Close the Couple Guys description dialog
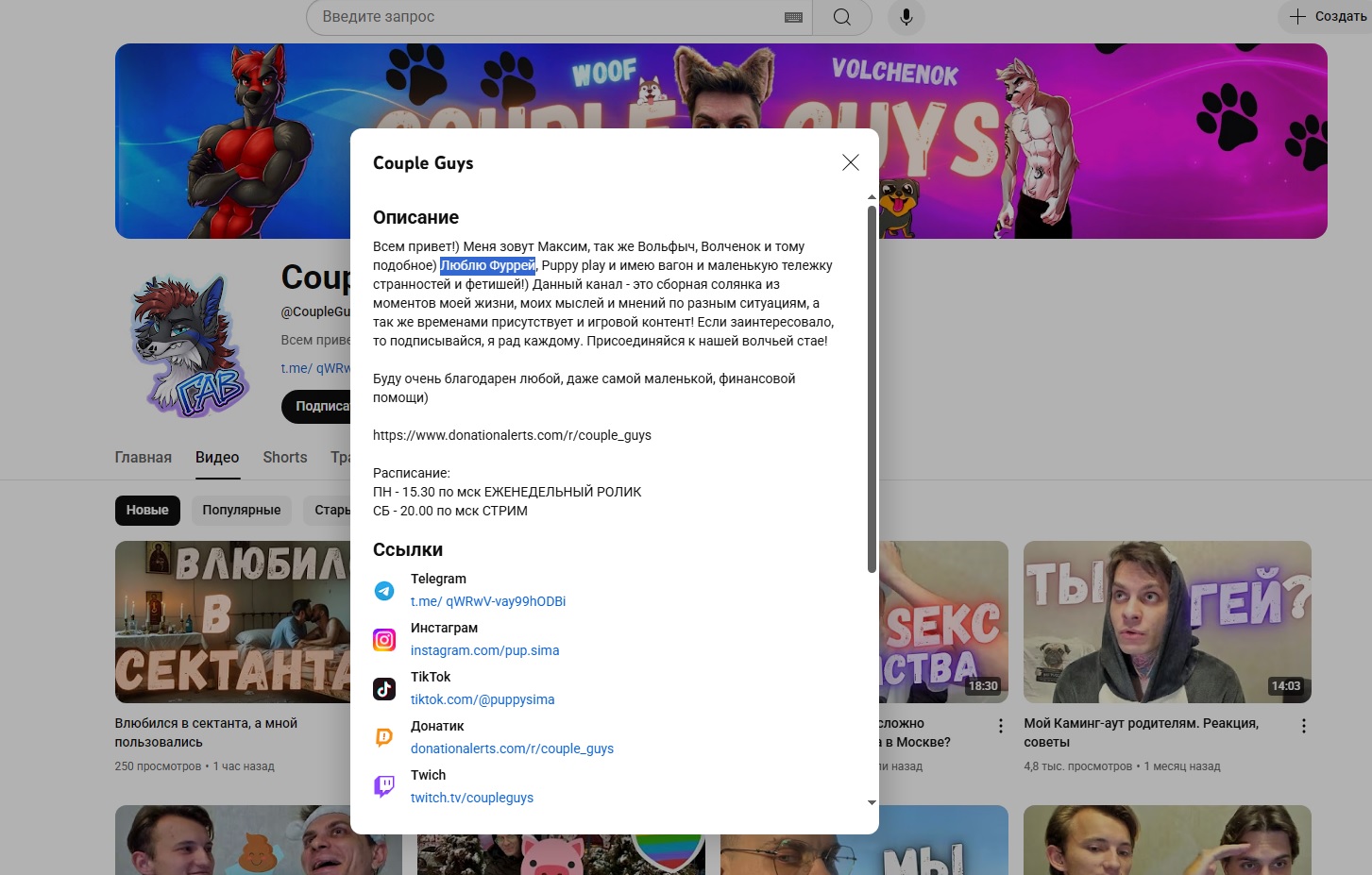The height and width of the screenshot is (875, 1372). click(x=850, y=162)
